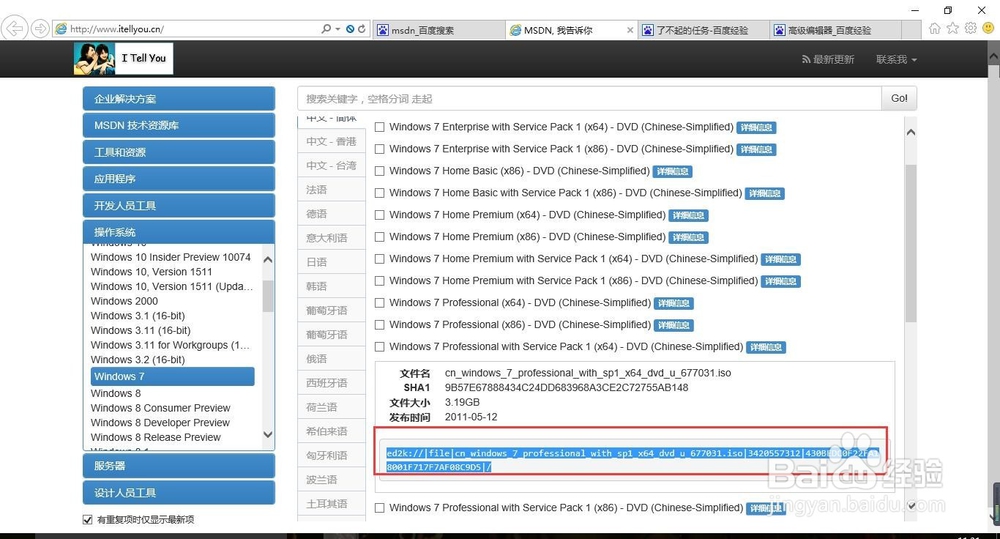Expand the MSDN 技术资源库 category

179,125
